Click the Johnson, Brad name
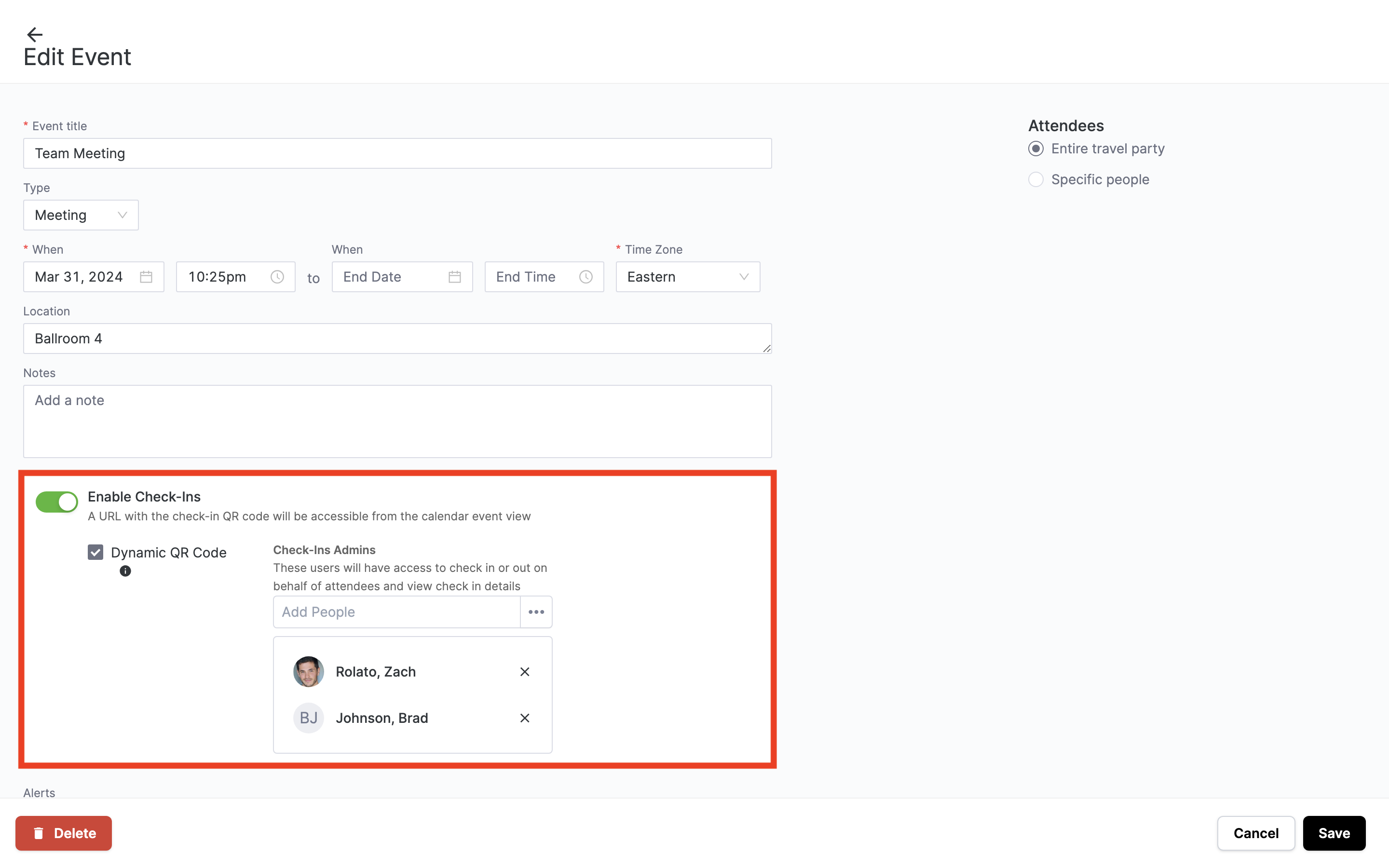Image resolution: width=1389 pixels, height=868 pixels. [x=381, y=718]
